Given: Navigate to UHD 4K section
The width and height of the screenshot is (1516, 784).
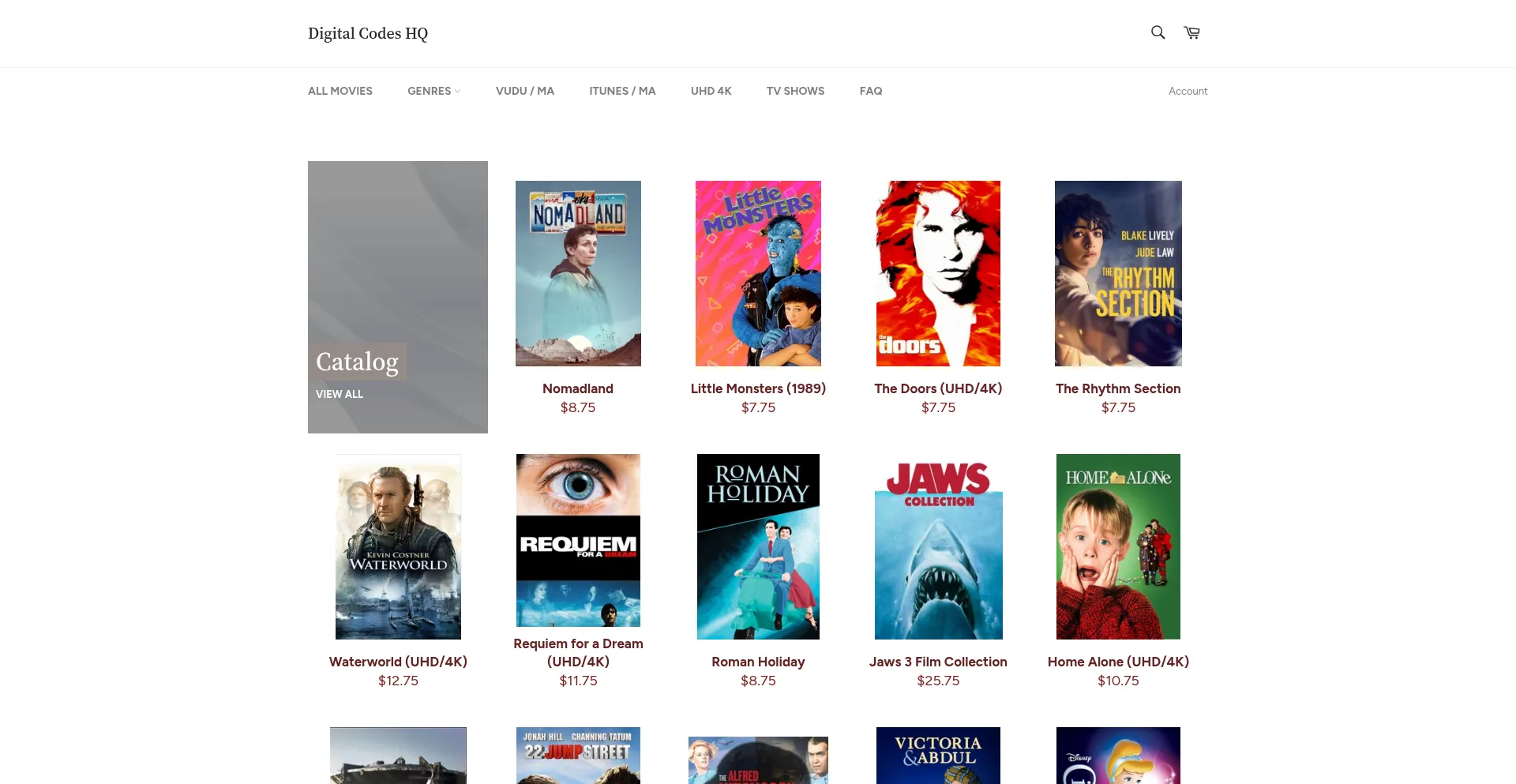Looking at the screenshot, I should (x=711, y=91).
